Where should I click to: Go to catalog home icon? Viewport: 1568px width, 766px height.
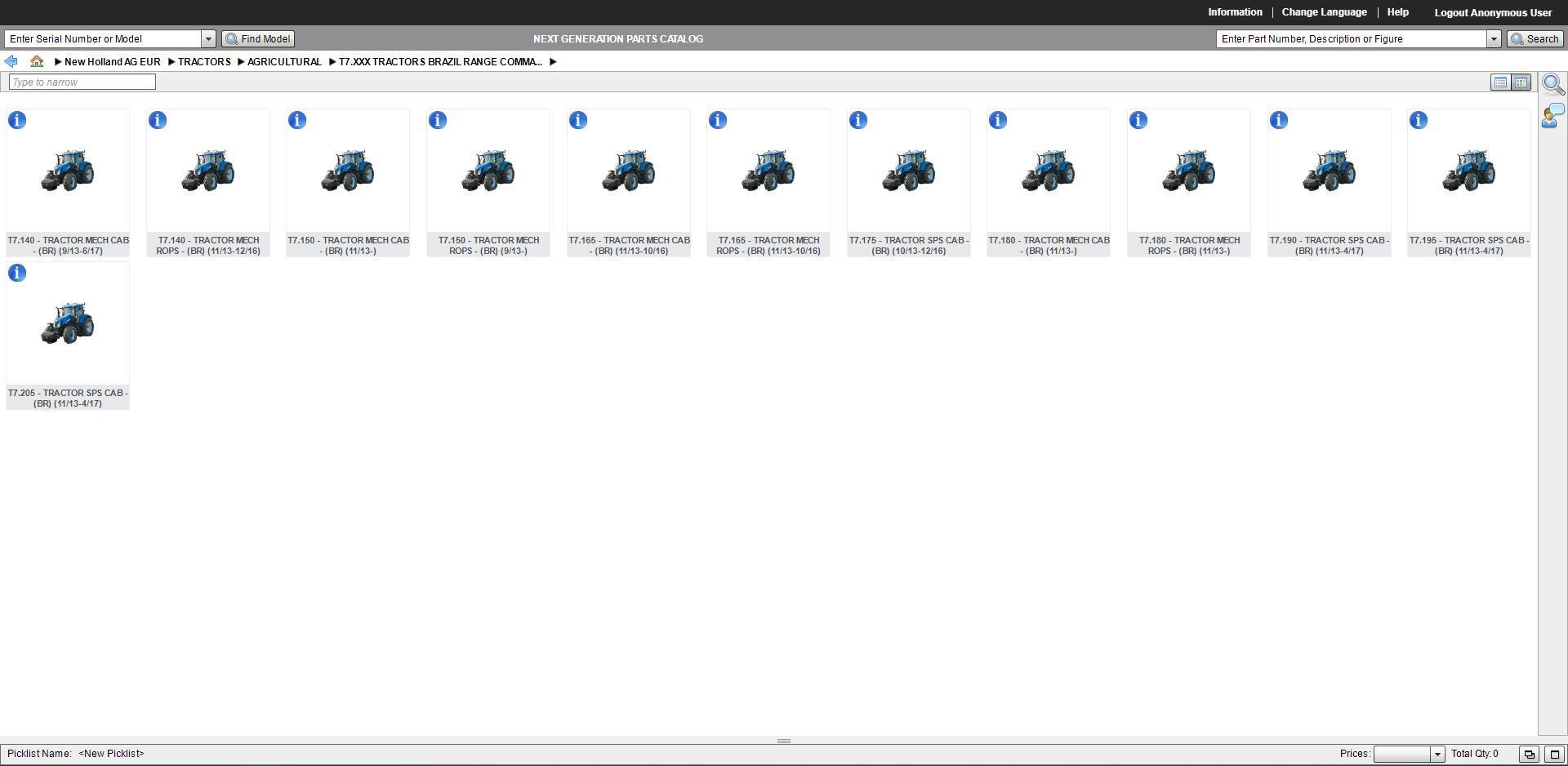[37, 62]
